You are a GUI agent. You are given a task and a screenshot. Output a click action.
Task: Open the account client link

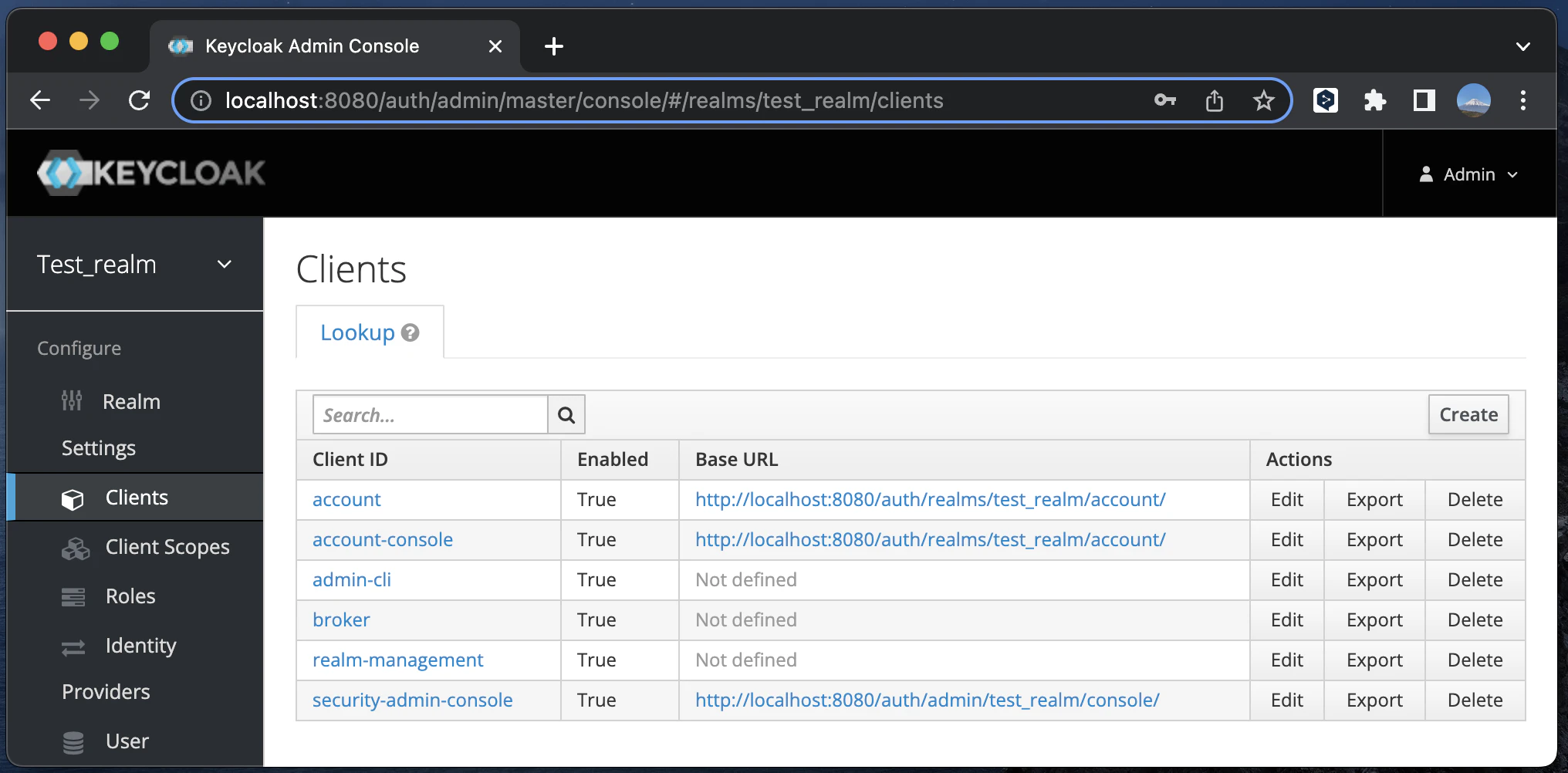pyautogui.click(x=346, y=500)
